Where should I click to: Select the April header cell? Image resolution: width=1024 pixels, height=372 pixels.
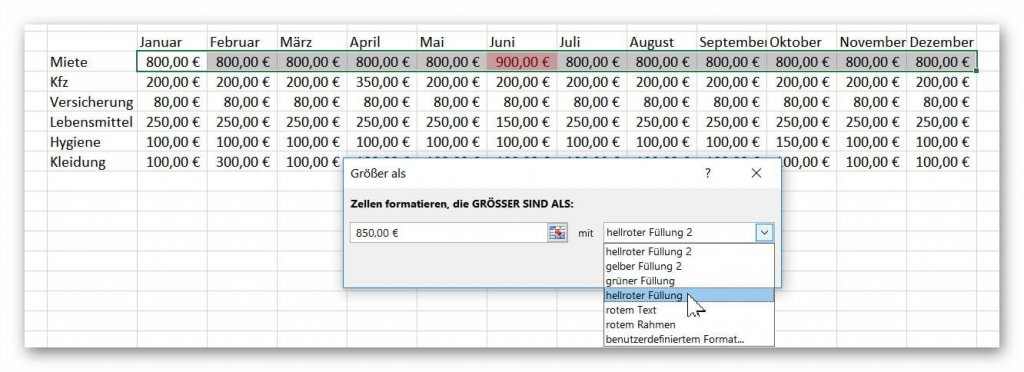(x=382, y=42)
